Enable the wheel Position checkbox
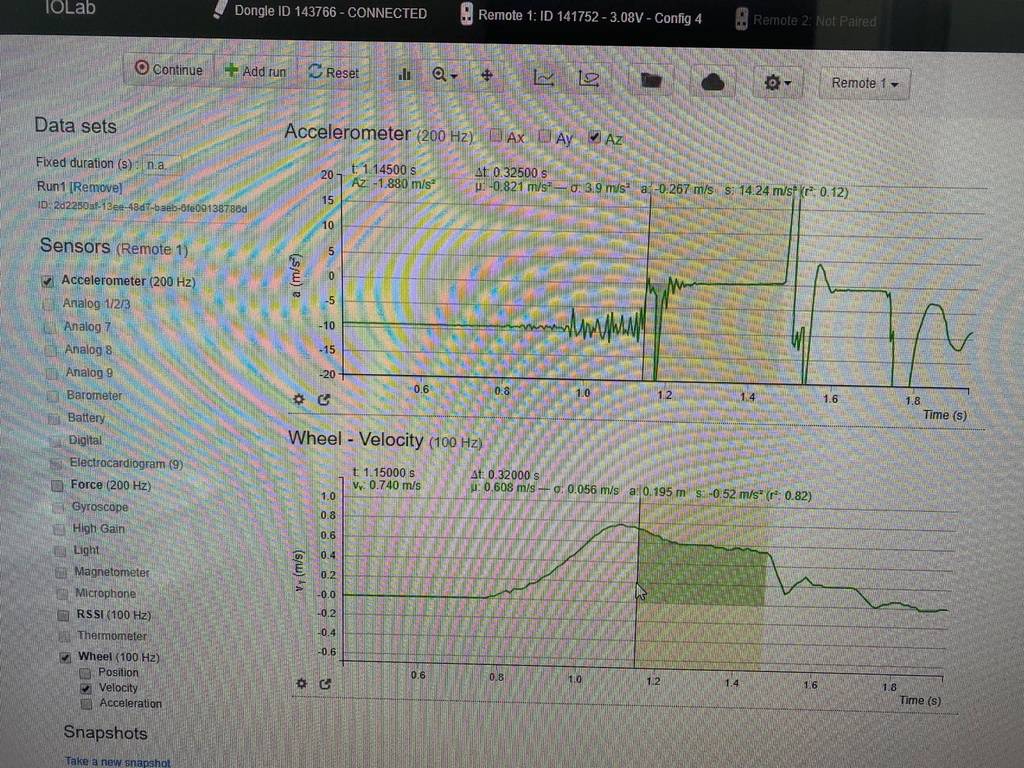1024x768 pixels. (x=85, y=673)
